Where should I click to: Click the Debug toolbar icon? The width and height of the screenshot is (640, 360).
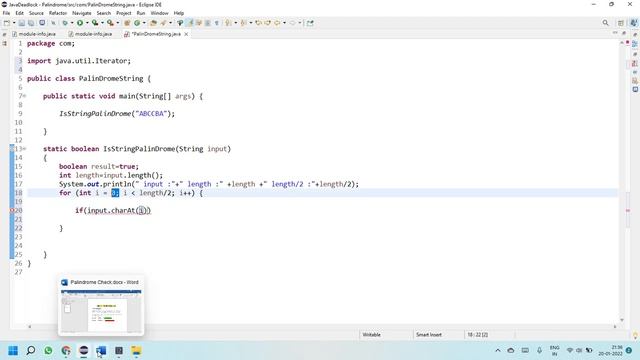coord(65,23)
